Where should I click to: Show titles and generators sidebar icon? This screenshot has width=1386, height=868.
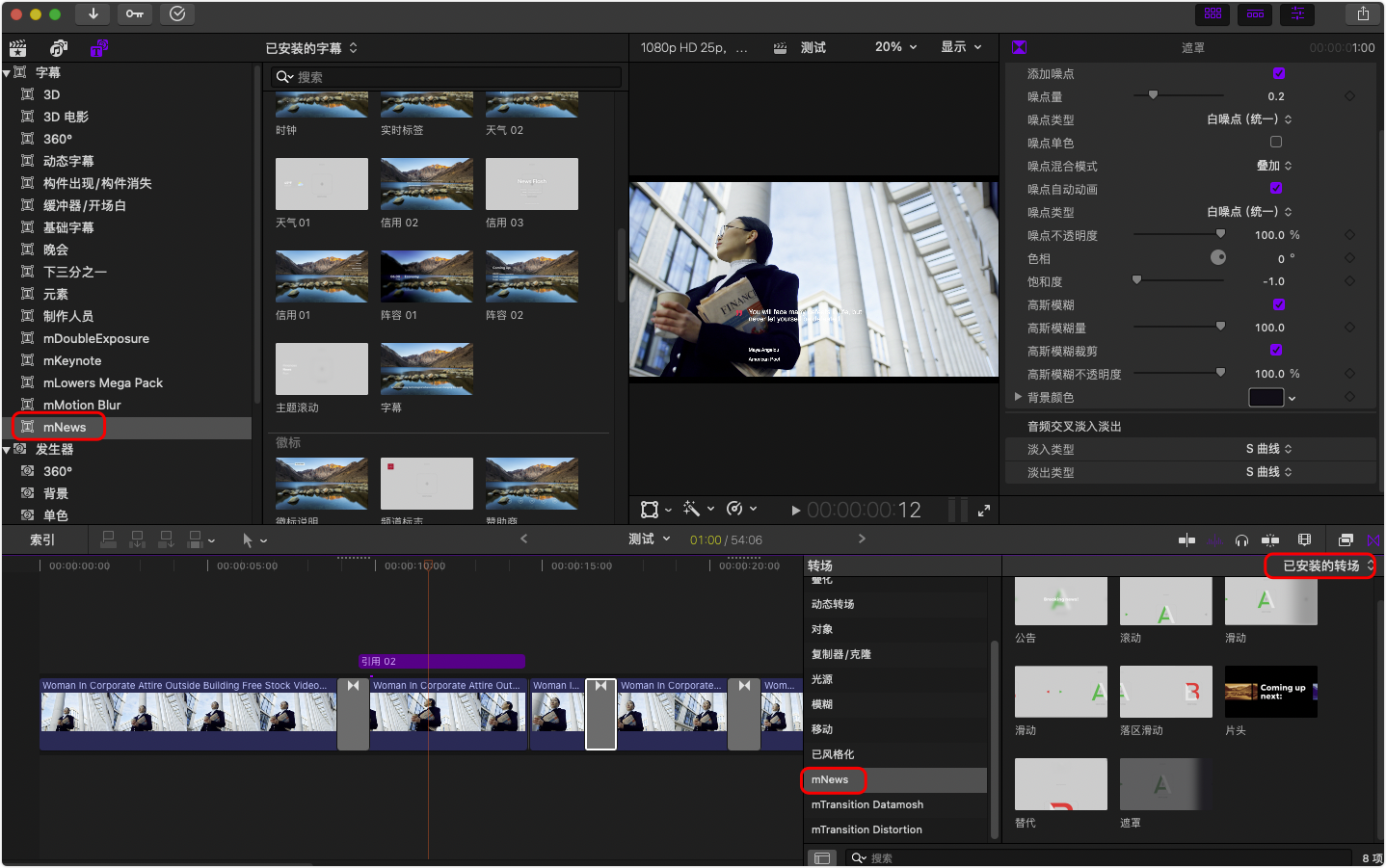pyautogui.click(x=98, y=48)
